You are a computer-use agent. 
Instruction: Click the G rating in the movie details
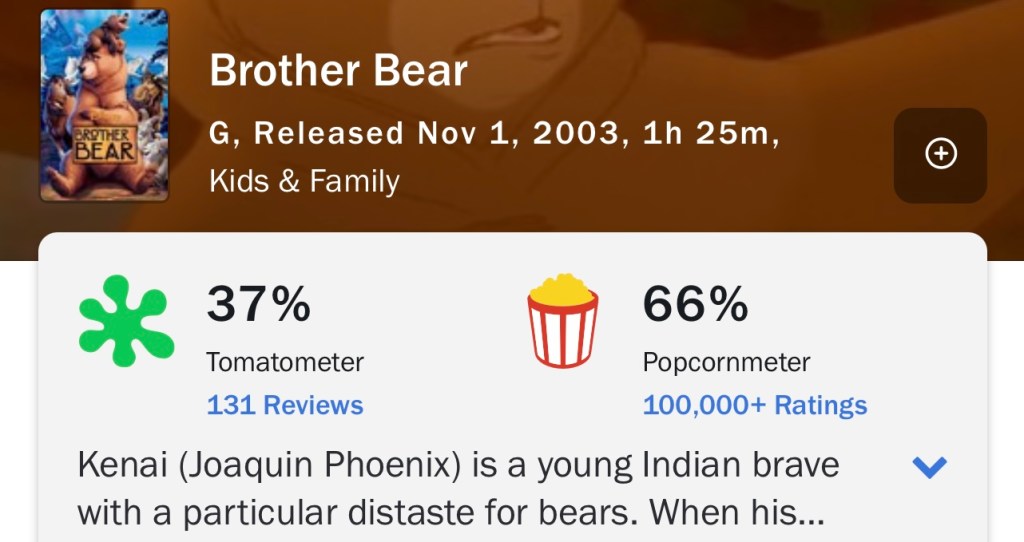point(220,134)
